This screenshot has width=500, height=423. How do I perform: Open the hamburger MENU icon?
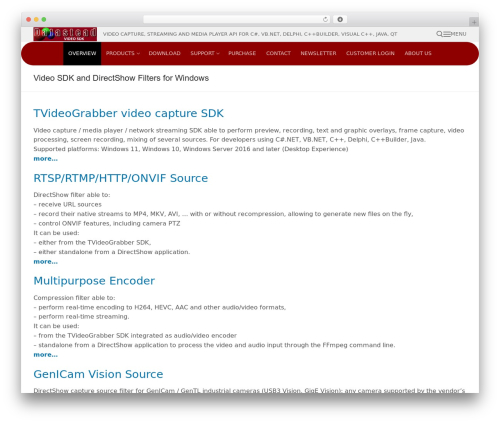pyautogui.click(x=447, y=34)
